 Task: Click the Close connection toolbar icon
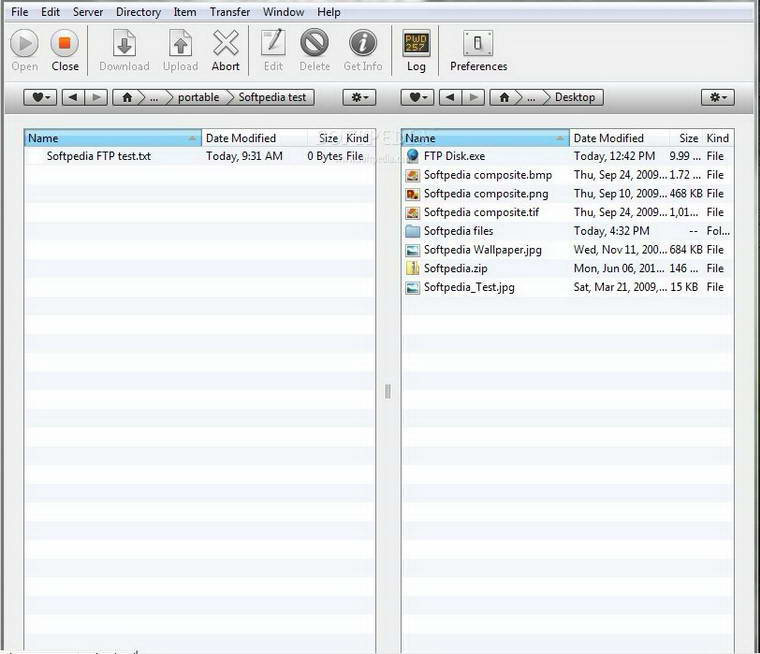pyautogui.click(x=64, y=44)
